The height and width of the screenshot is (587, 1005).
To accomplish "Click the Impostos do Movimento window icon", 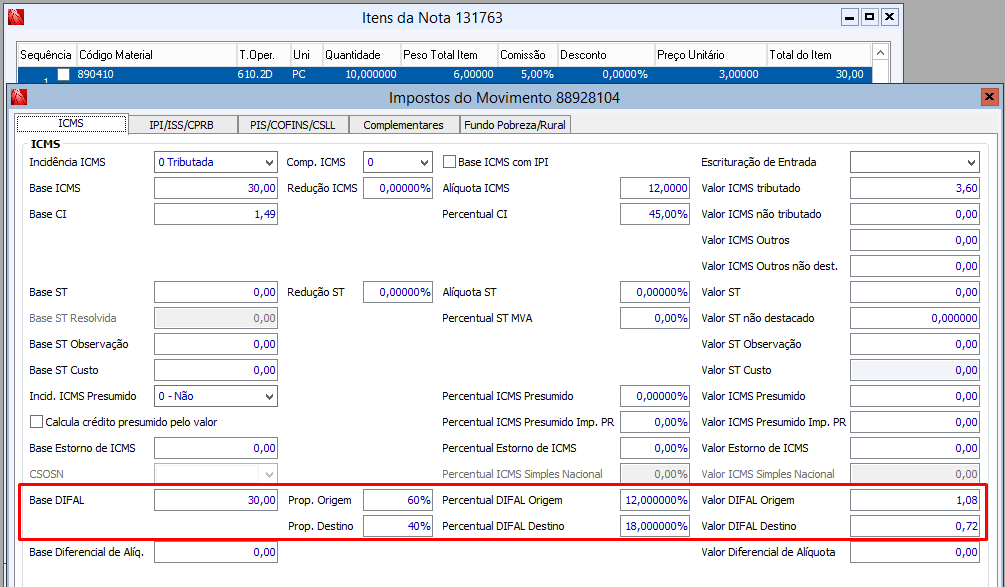I will (18, 97).
